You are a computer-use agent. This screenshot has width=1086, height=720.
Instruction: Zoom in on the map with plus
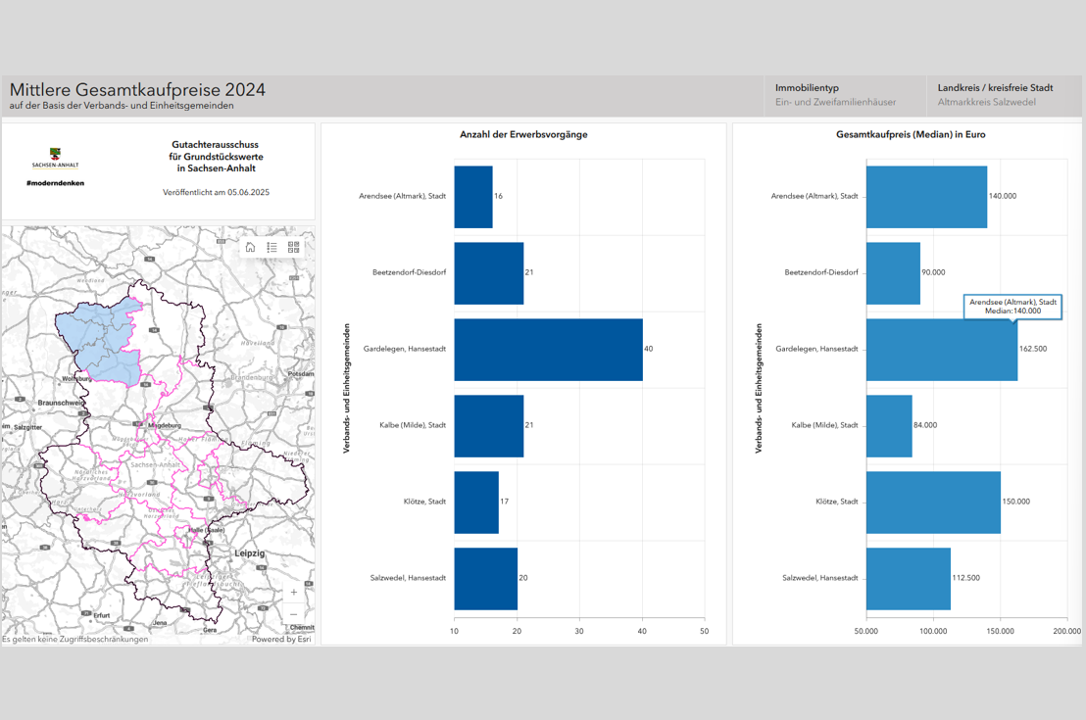coord(293,592)
